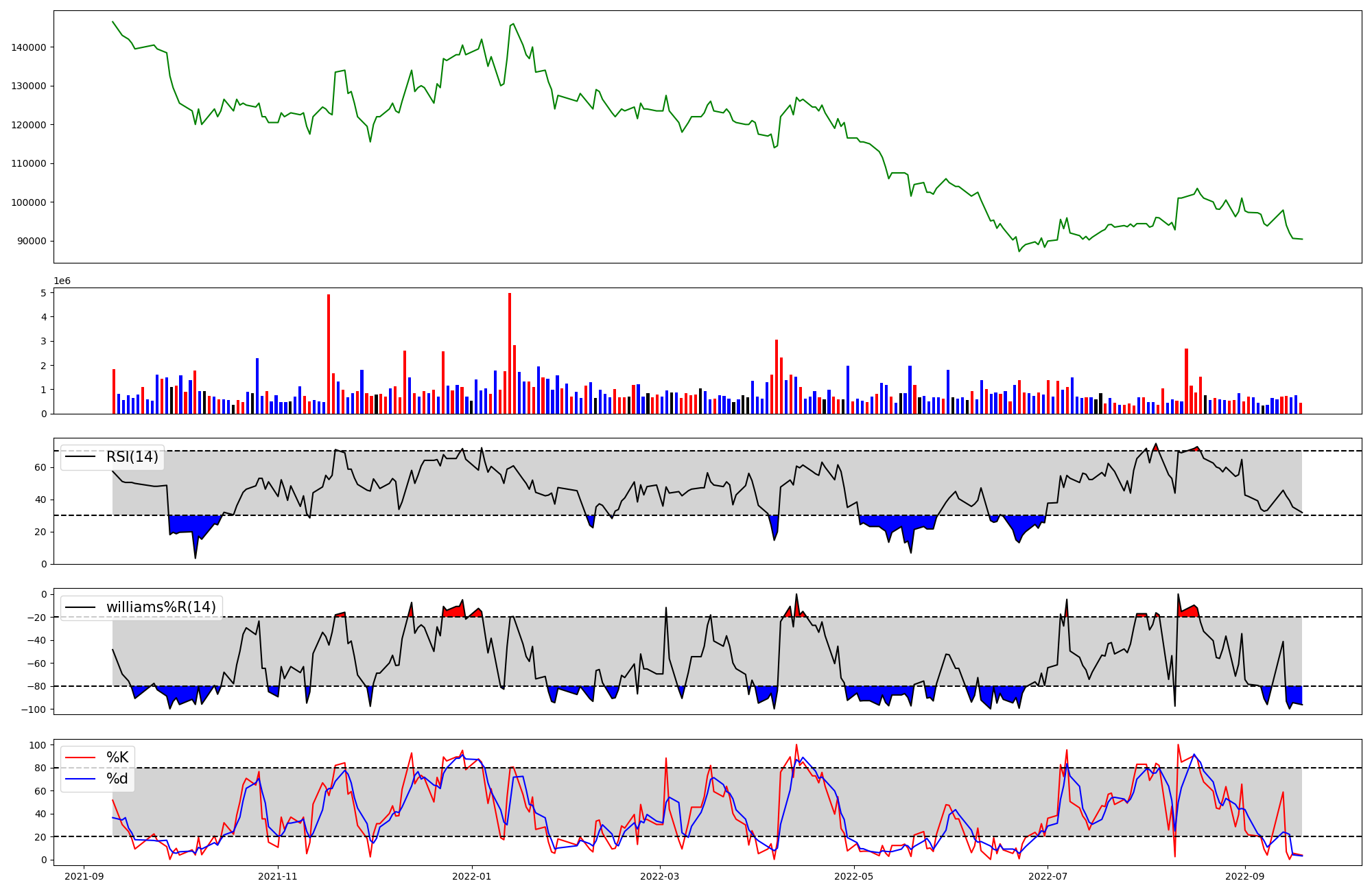The height and width of the screenshot is (892, 1372).
Task: Click the 2022-01 x-axis date label
Action: pyautogui.click(x=472, y=876)
